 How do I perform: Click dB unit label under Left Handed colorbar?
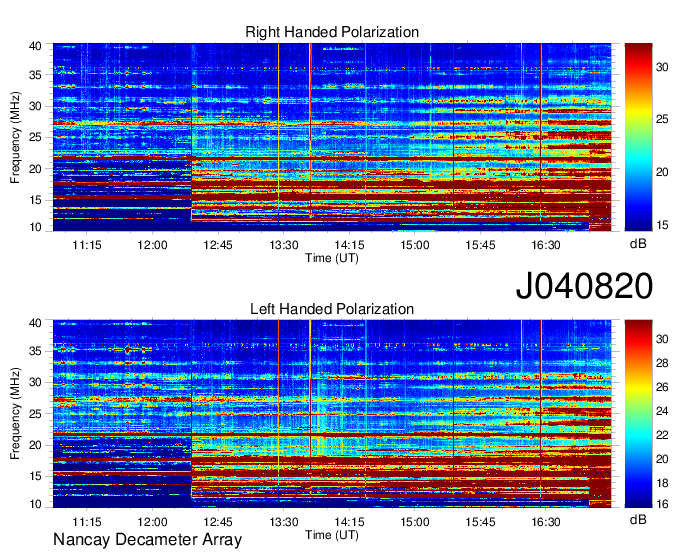tap(638, 519)
